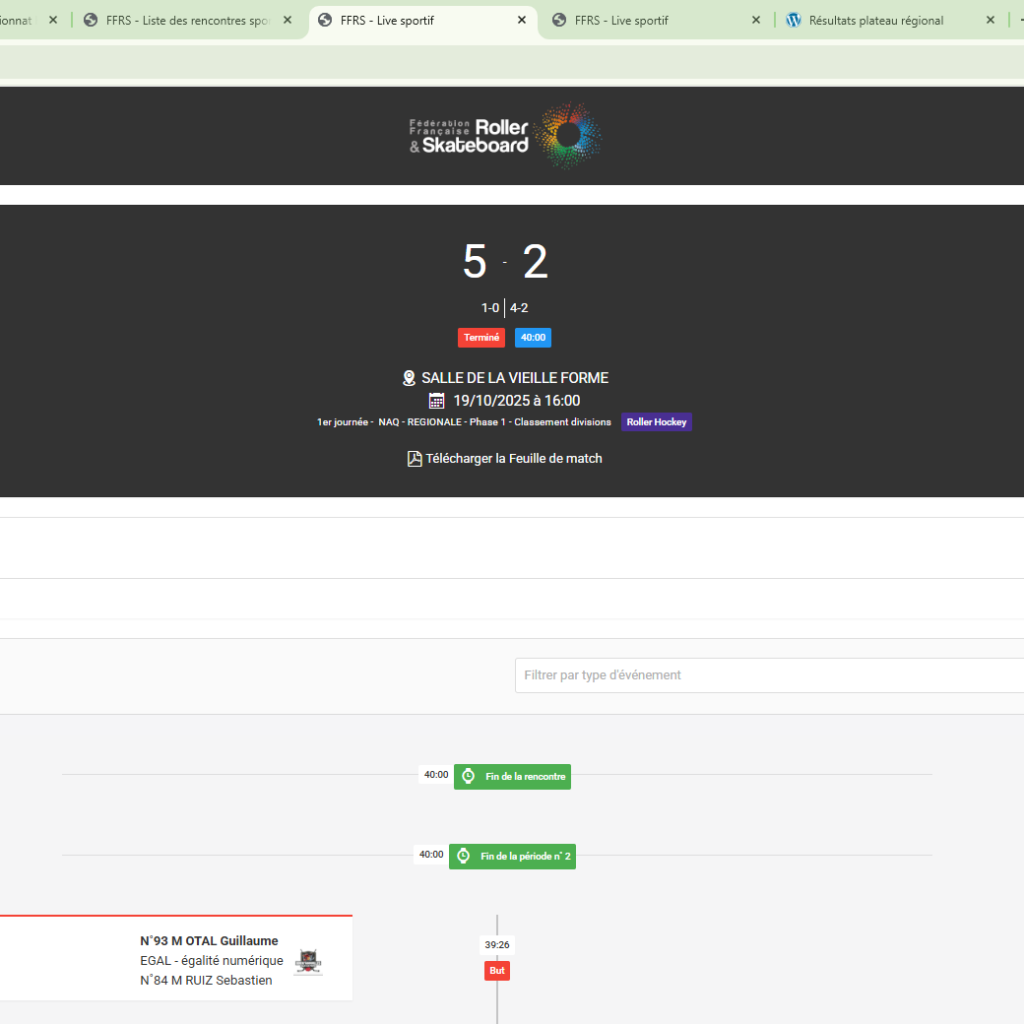Image resolution: width=1024 pixels, height=1024 pixels.
Task: Click the WordPress icon on the Résultats plateau tab
Action: click(794, 20)
